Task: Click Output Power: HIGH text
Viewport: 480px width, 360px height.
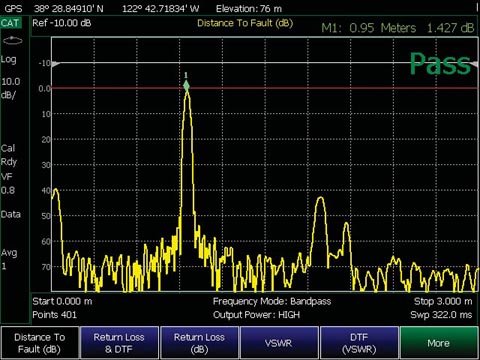Action: pyautogui.click(x=256, y=315)
